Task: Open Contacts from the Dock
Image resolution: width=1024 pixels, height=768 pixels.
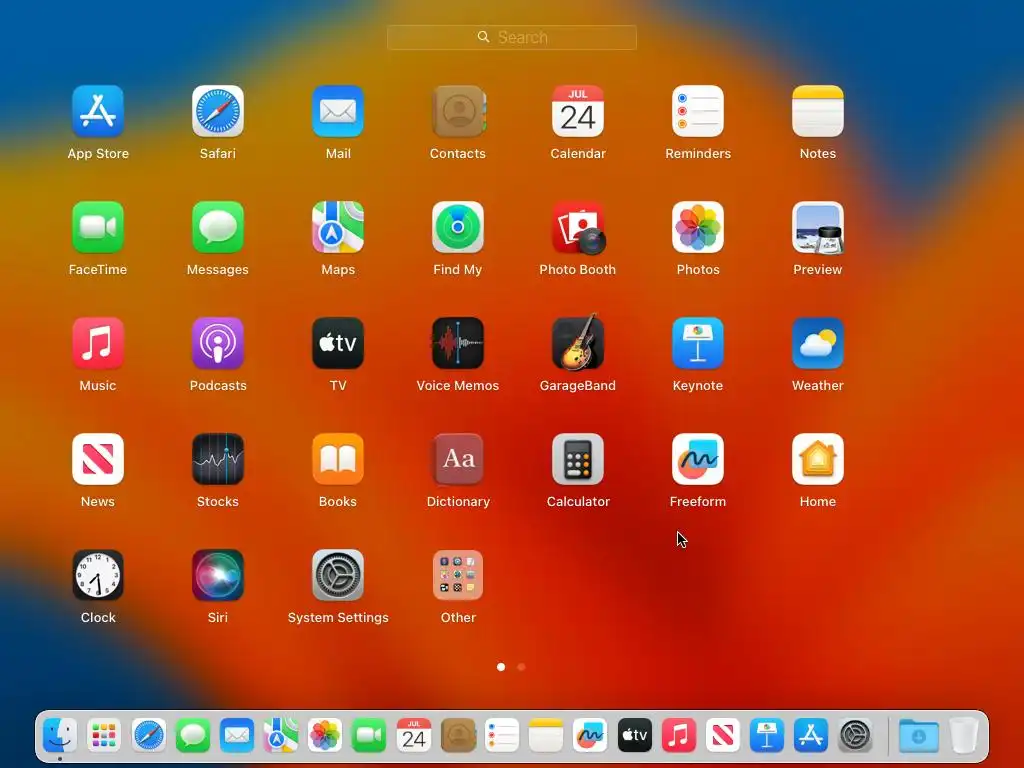Action: pyautogui.click(x=458, y=736)
